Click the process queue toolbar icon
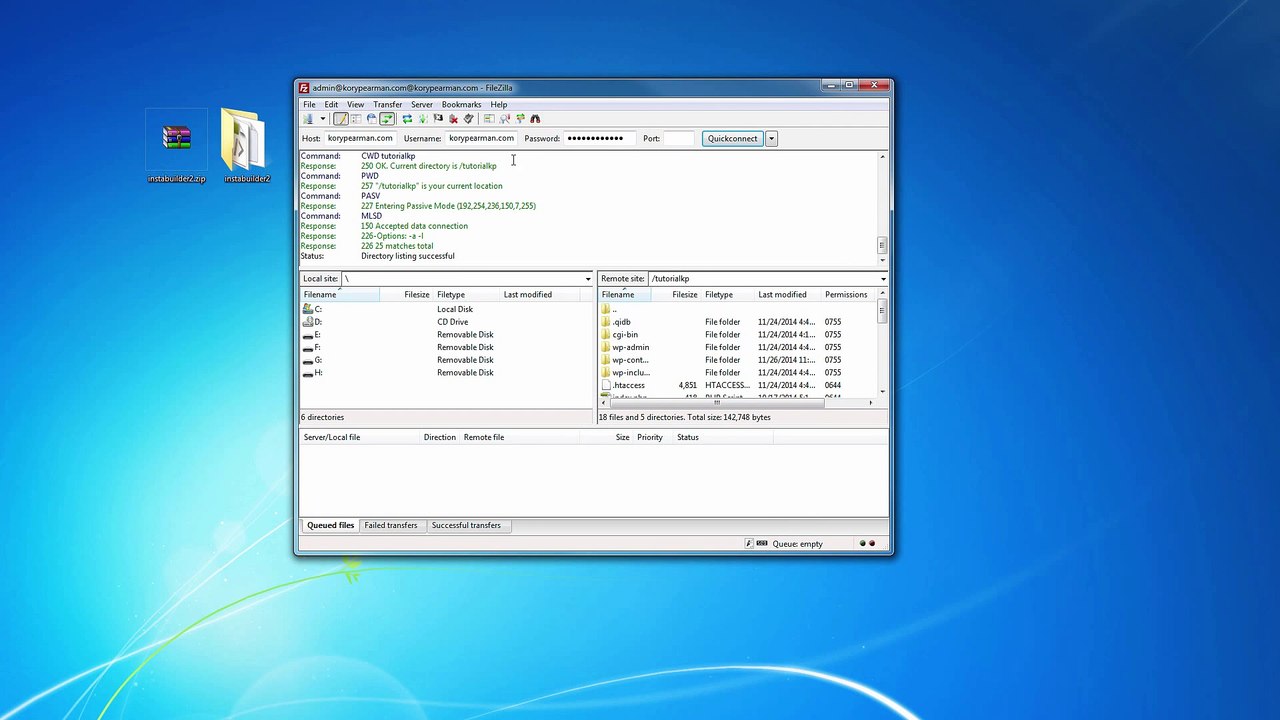 pos(422,119)
